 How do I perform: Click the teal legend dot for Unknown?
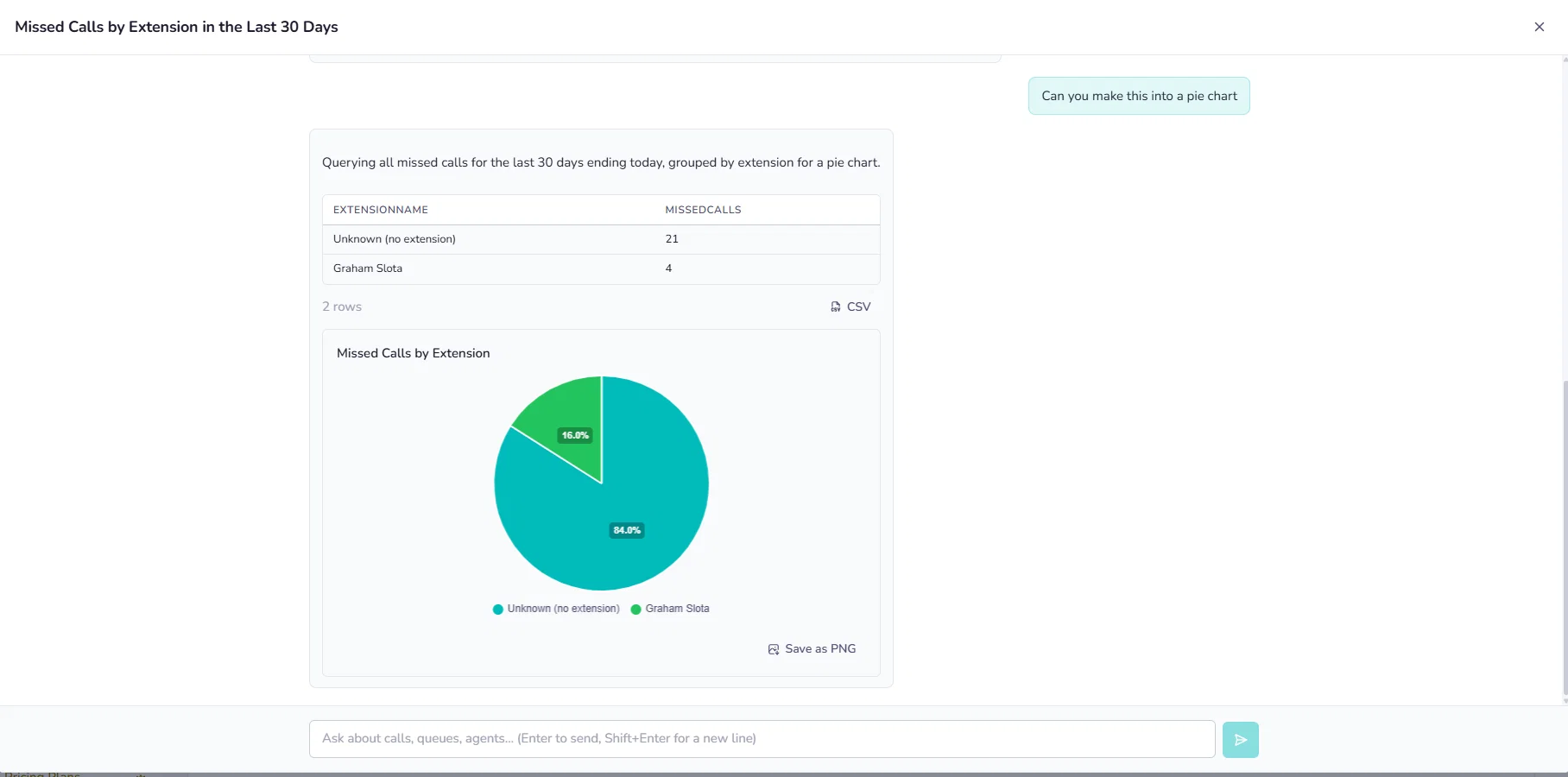(x=498, y=610)
